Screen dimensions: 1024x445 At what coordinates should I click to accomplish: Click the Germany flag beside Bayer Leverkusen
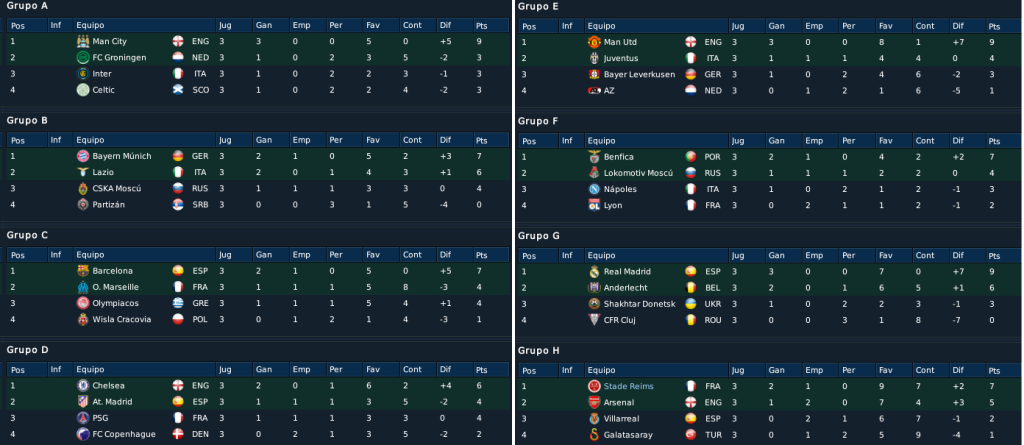click(x=690, y=74)
